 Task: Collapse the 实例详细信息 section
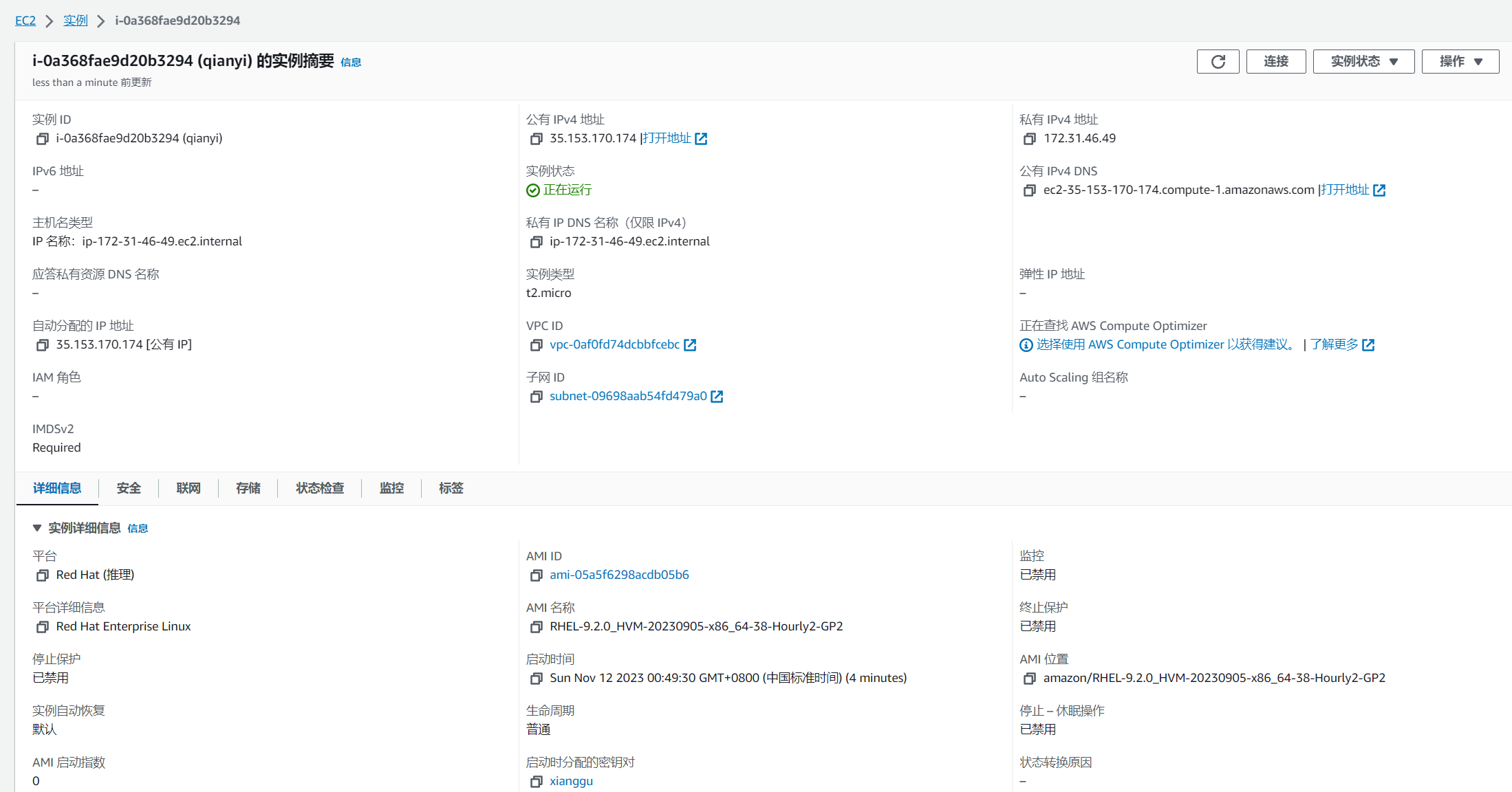pos(37,528)
